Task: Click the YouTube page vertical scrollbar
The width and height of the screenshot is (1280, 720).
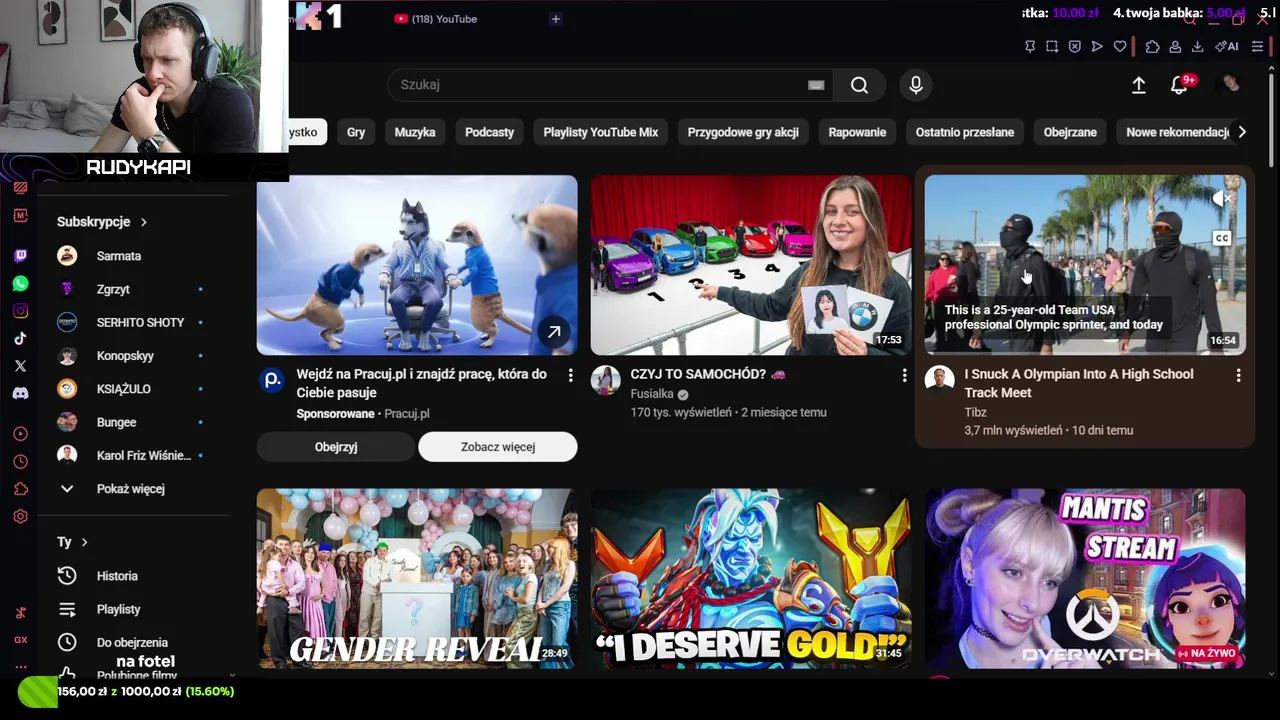Action: pyautogui.click(x=1272, y=118)
